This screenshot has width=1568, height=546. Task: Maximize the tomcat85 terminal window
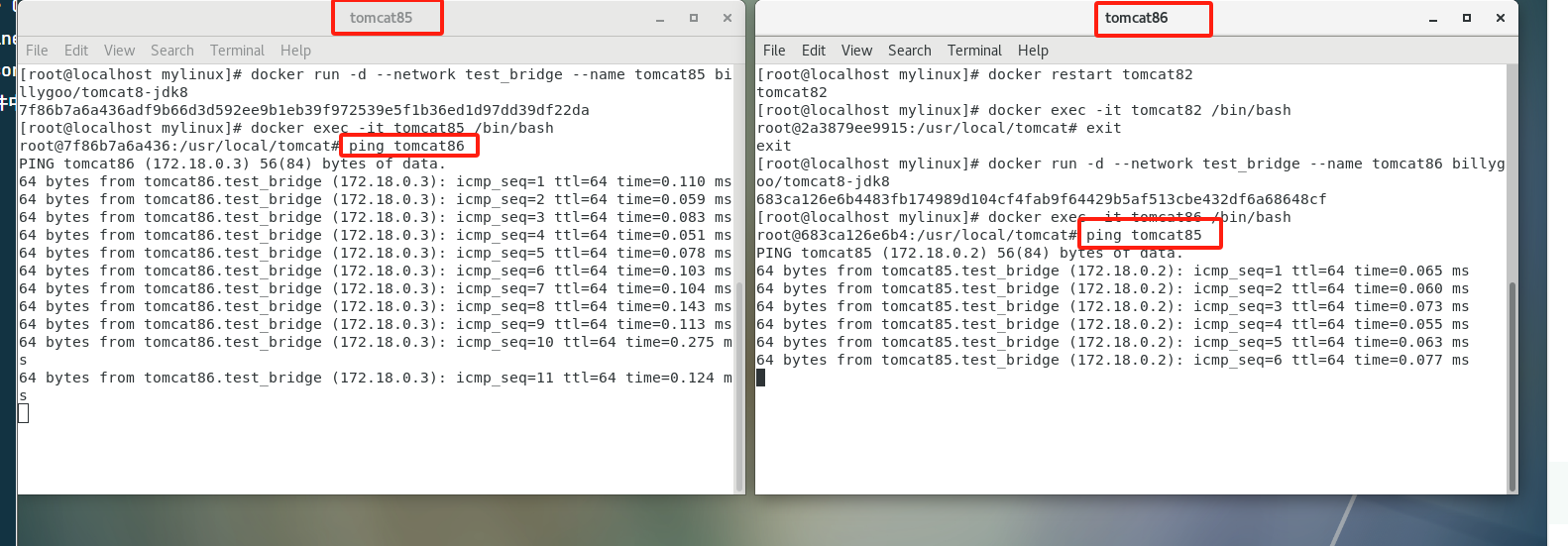click(x=694, y=18)
